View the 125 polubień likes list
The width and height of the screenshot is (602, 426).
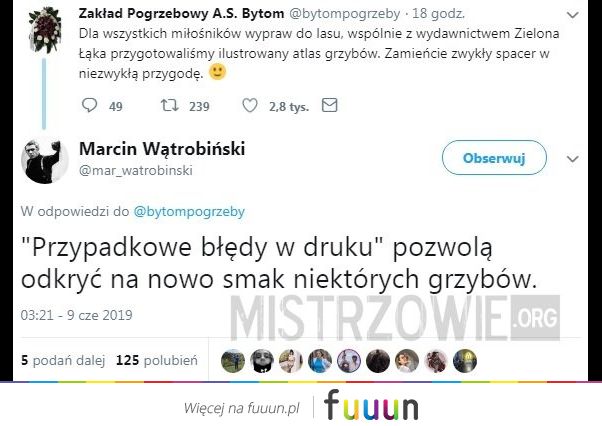click(157, 360)
